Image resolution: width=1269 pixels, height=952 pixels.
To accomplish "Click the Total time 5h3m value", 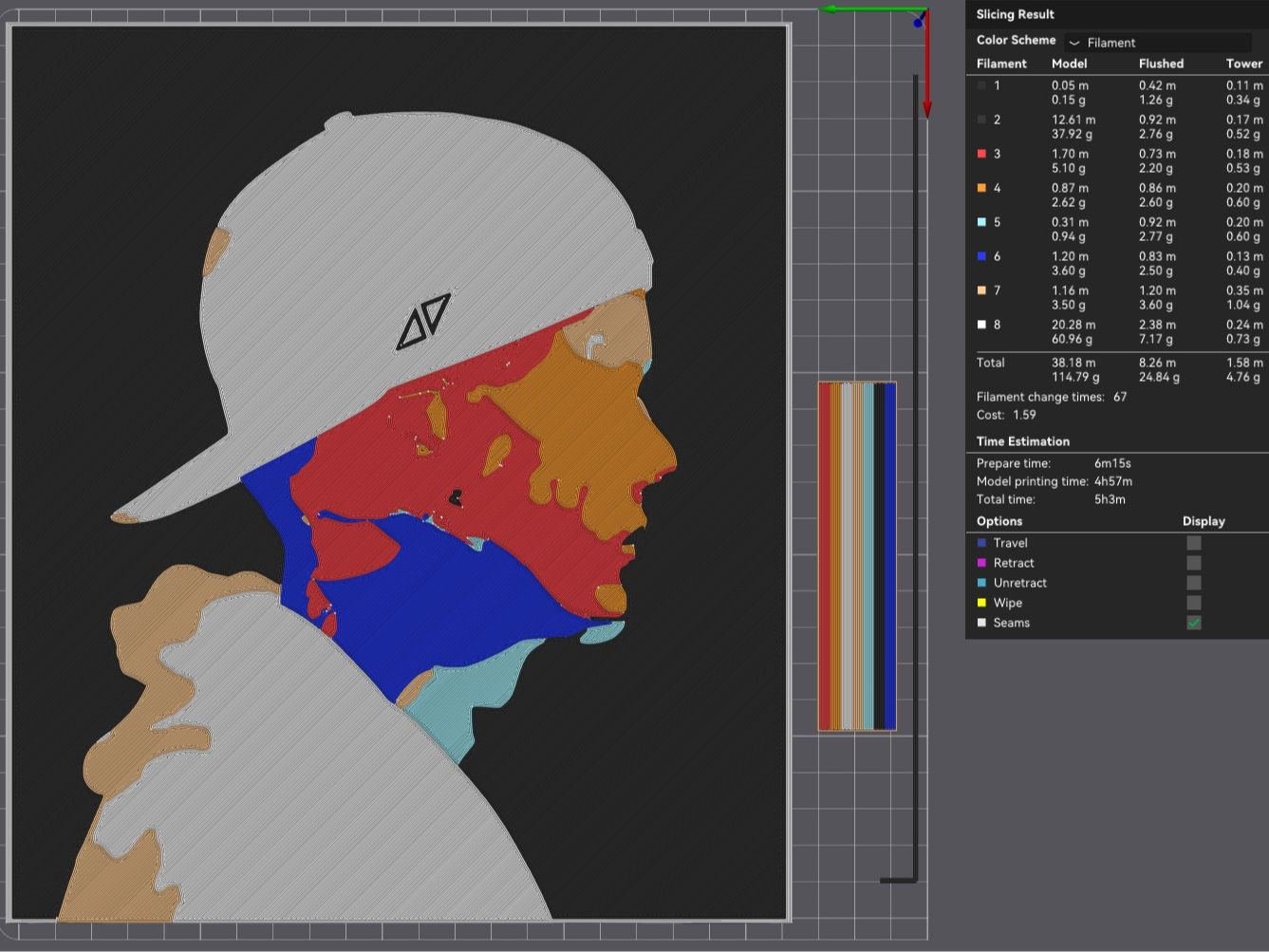I will tap(1110, 499).
